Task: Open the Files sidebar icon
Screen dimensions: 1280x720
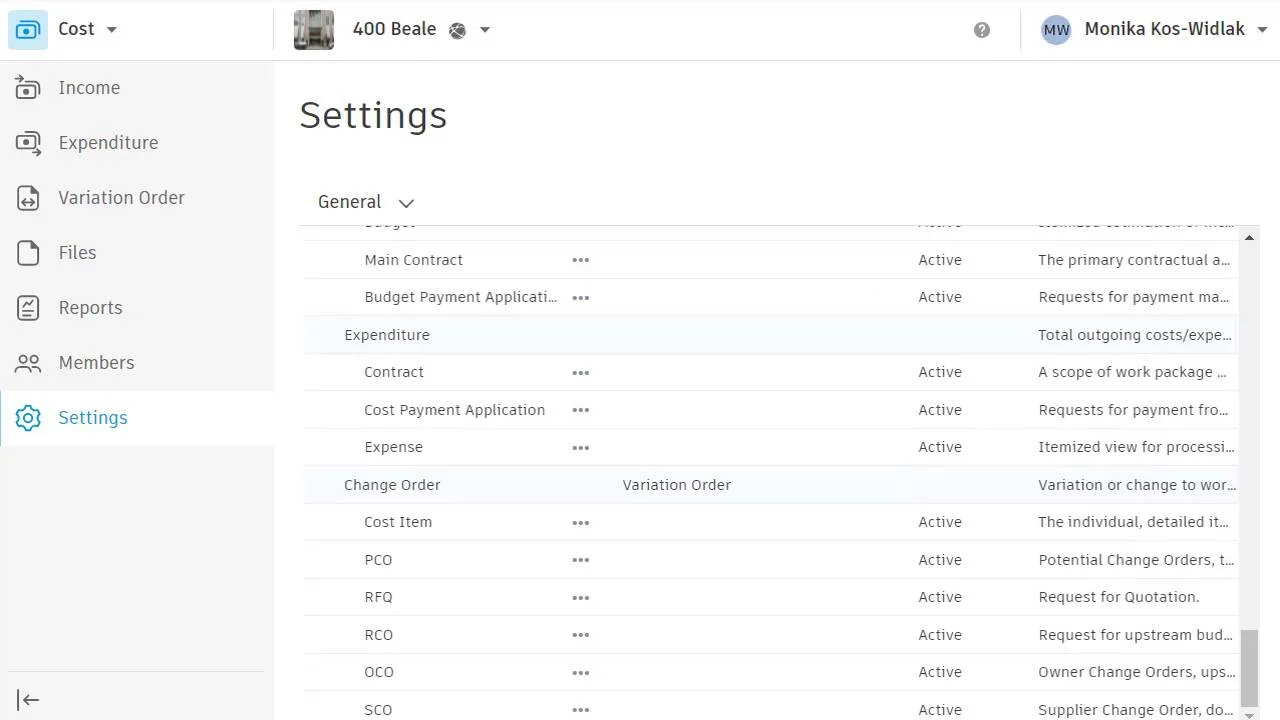Action: (28, 253)
